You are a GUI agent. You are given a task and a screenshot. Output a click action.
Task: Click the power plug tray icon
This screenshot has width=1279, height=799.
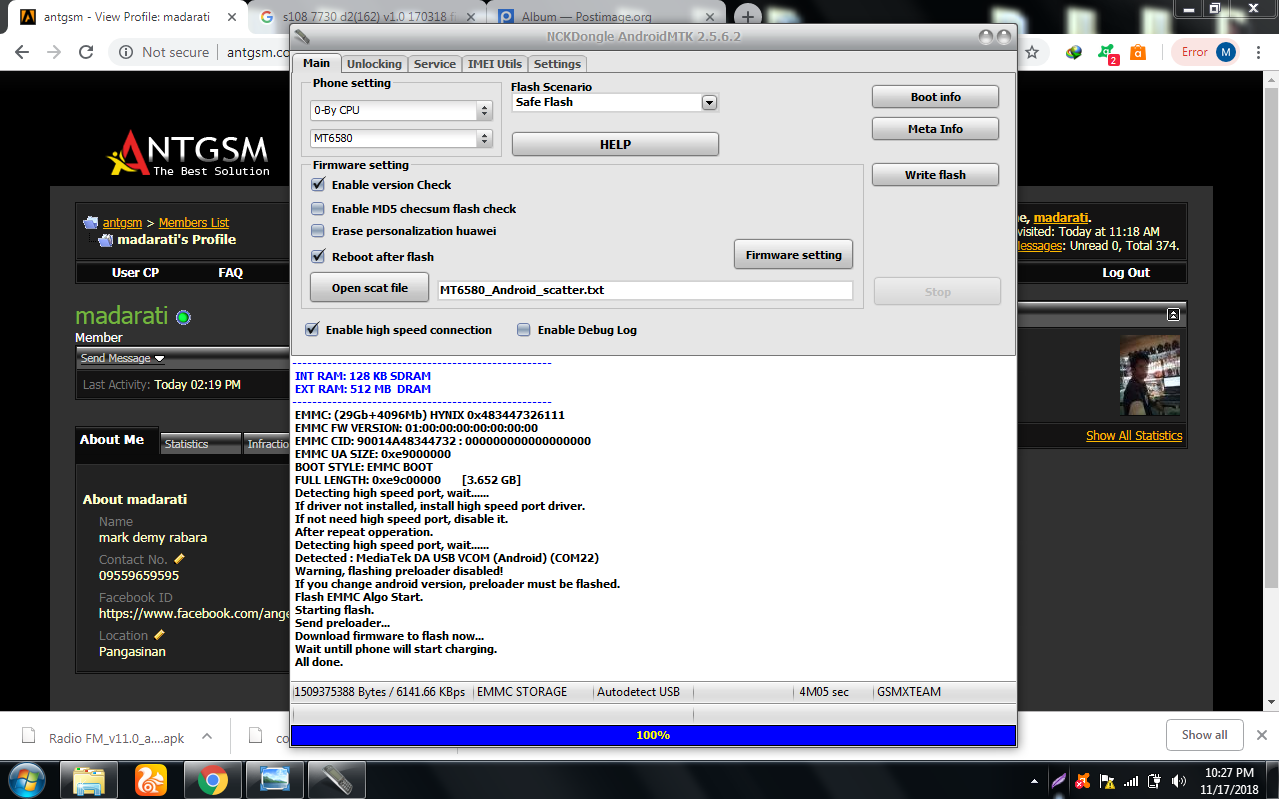click(1155, 781)
